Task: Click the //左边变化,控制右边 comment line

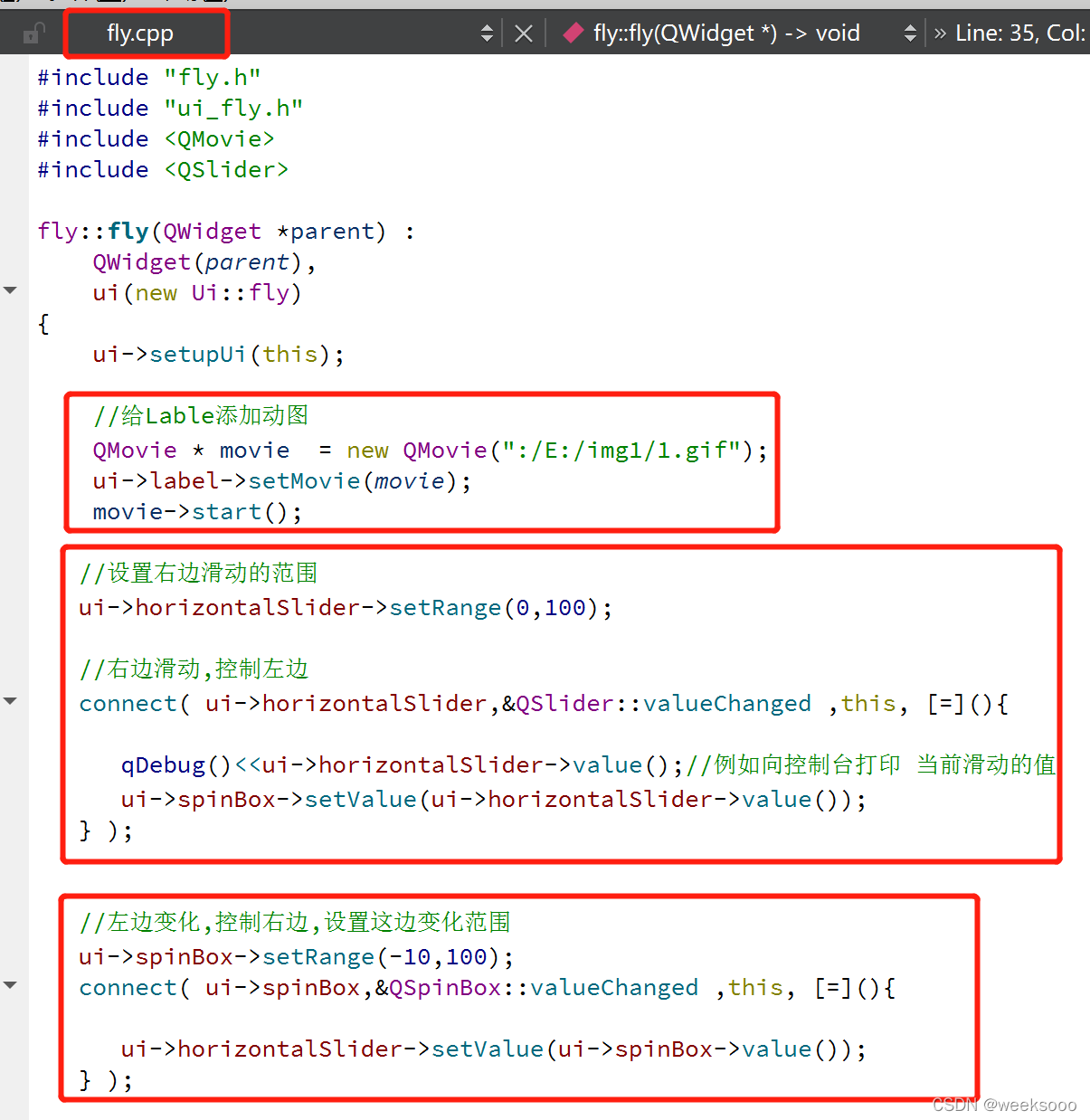Action: click(295, 923)
